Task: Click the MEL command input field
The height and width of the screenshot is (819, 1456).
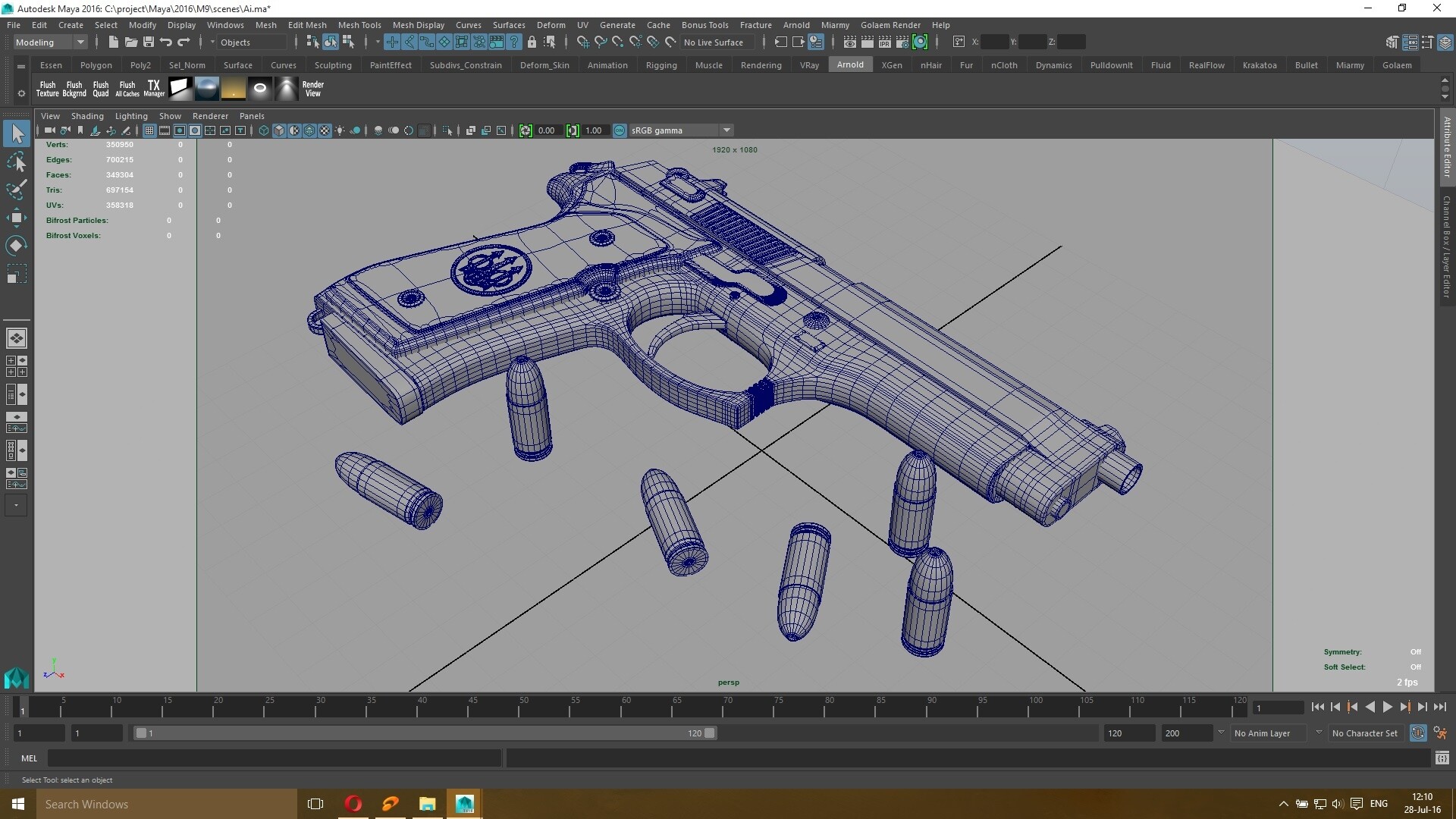Action: click(273, 758)
